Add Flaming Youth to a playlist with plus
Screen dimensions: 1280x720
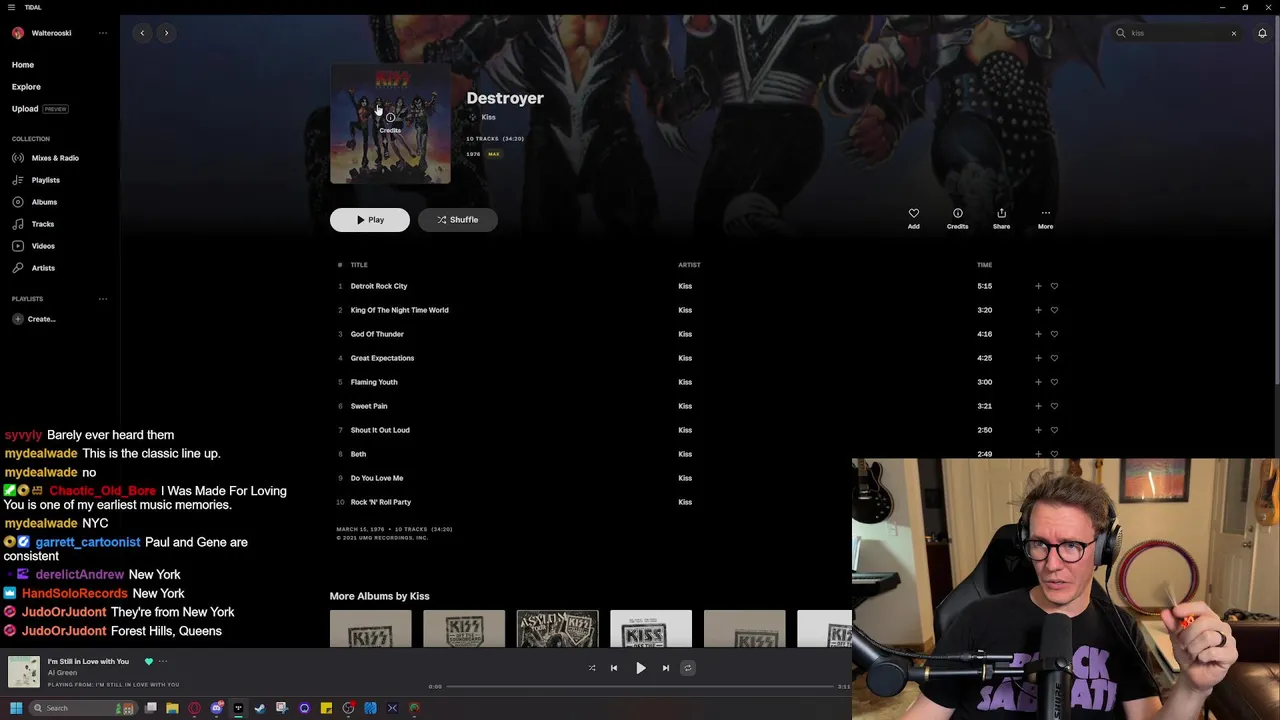[x=1038, y=382]
